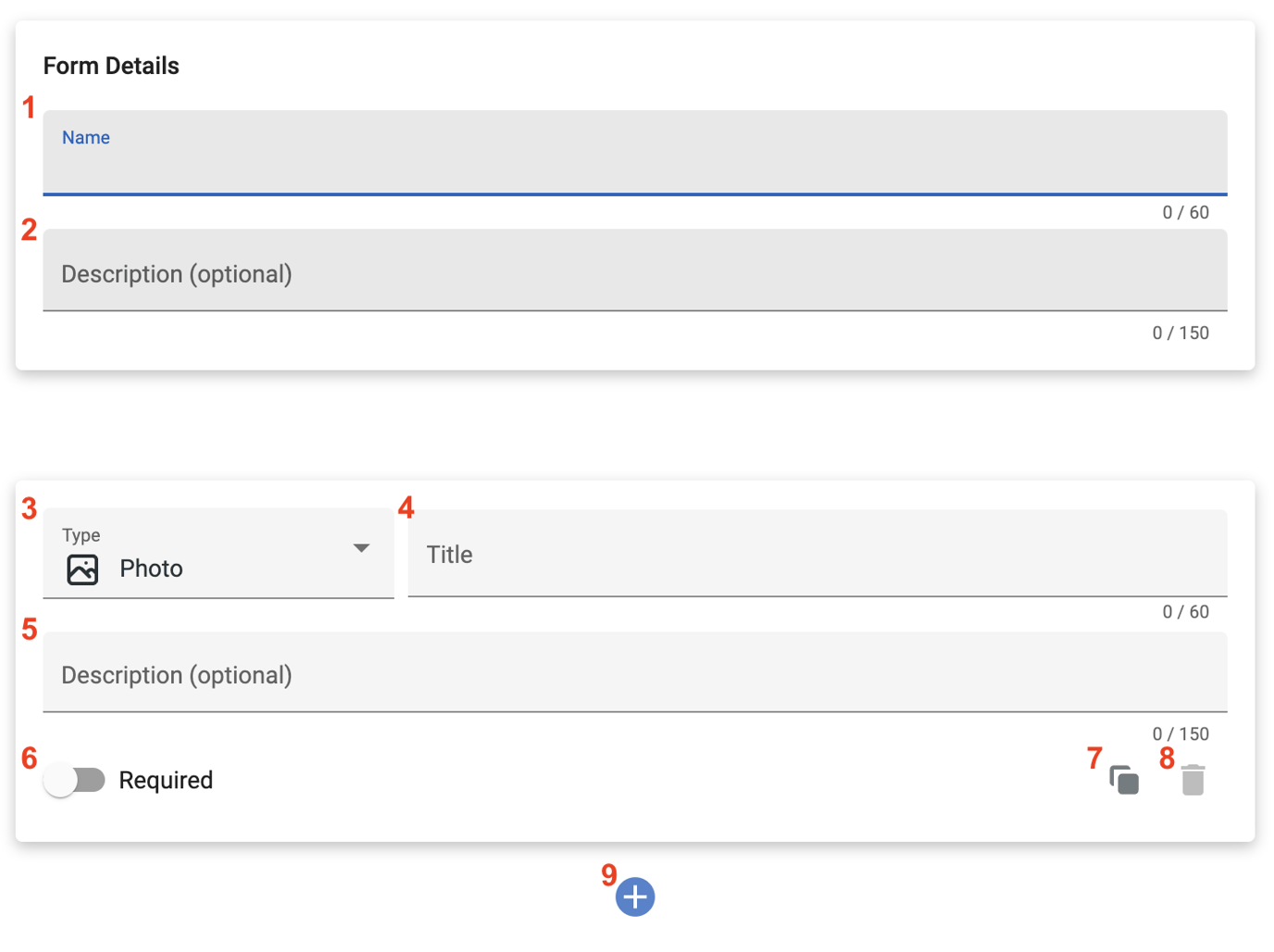
Task: Select the copy icon beside the trash icon
Action: tap(1124, 781)
